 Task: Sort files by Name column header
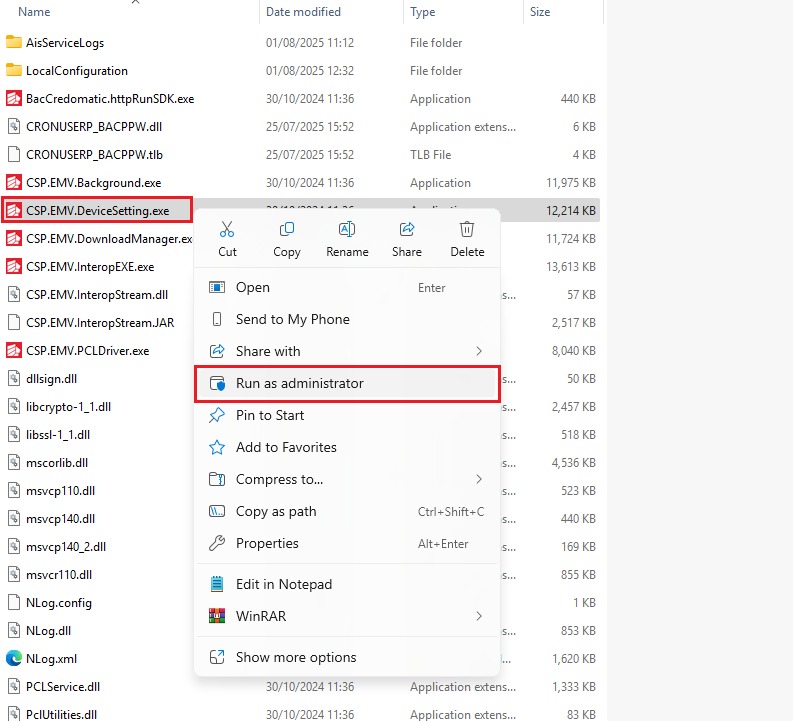[35, 12]
